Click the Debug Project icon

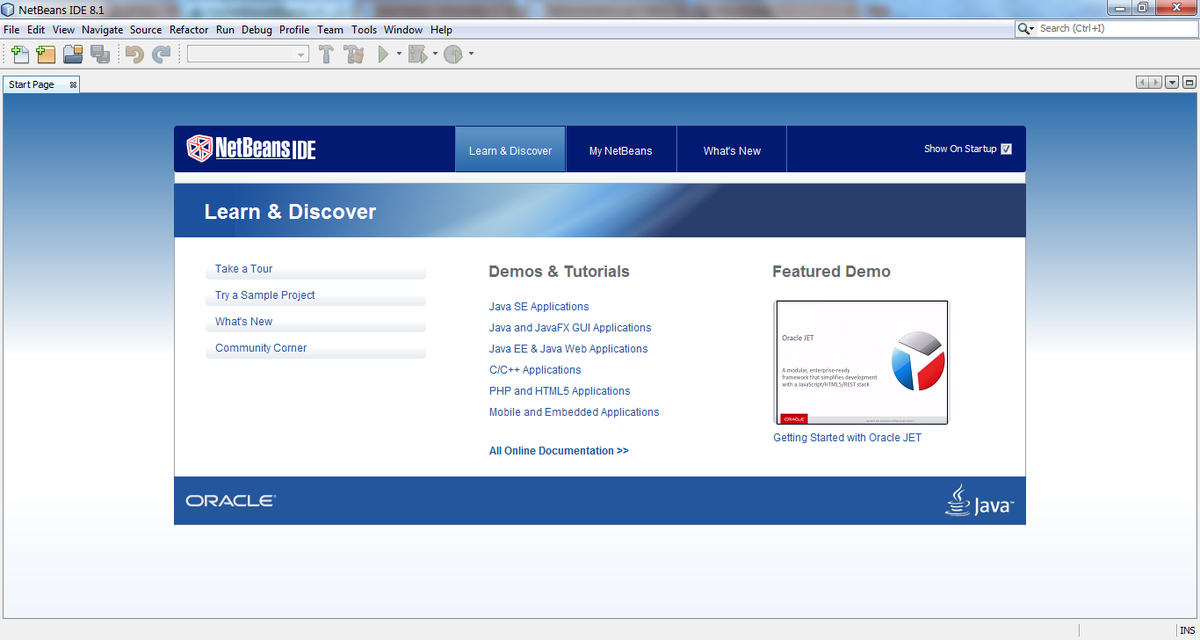[417, 54]
